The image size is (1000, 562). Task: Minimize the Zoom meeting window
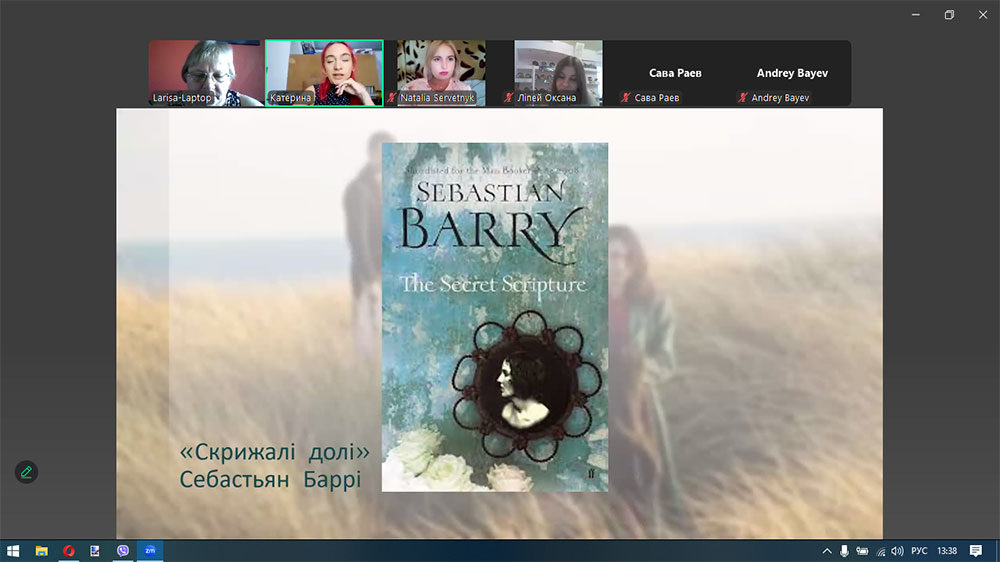[x=916, y=15]
